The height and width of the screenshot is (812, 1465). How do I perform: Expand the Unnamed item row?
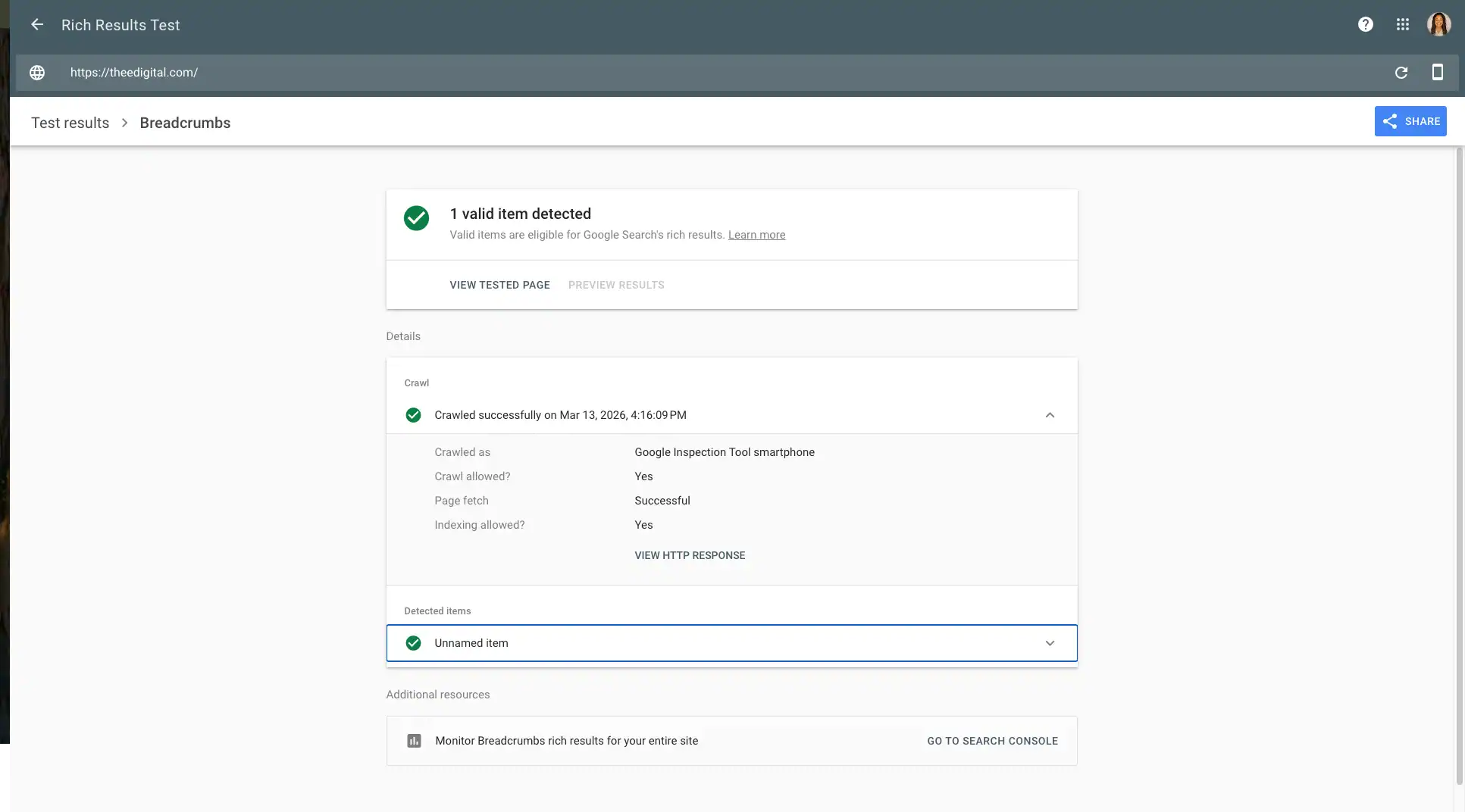1049,643
